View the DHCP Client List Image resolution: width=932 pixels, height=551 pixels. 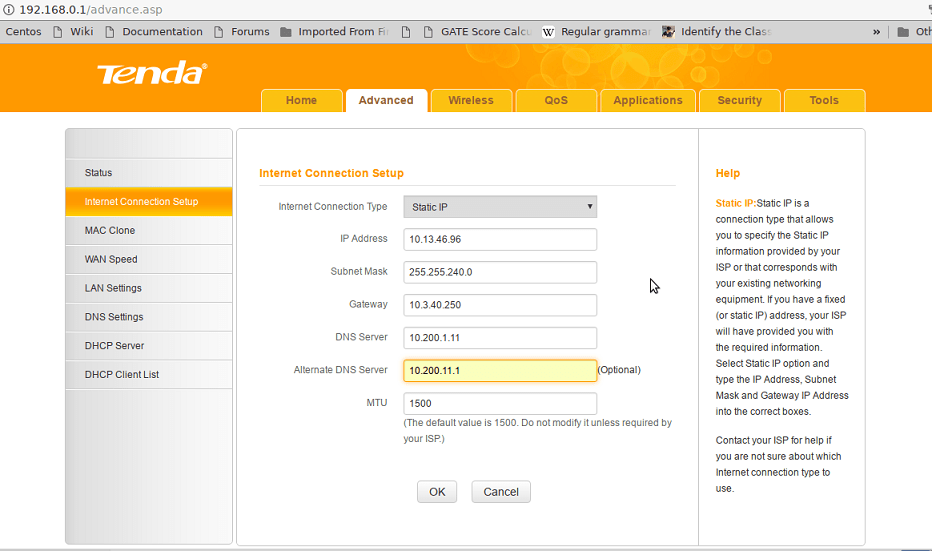coord(149,374)
